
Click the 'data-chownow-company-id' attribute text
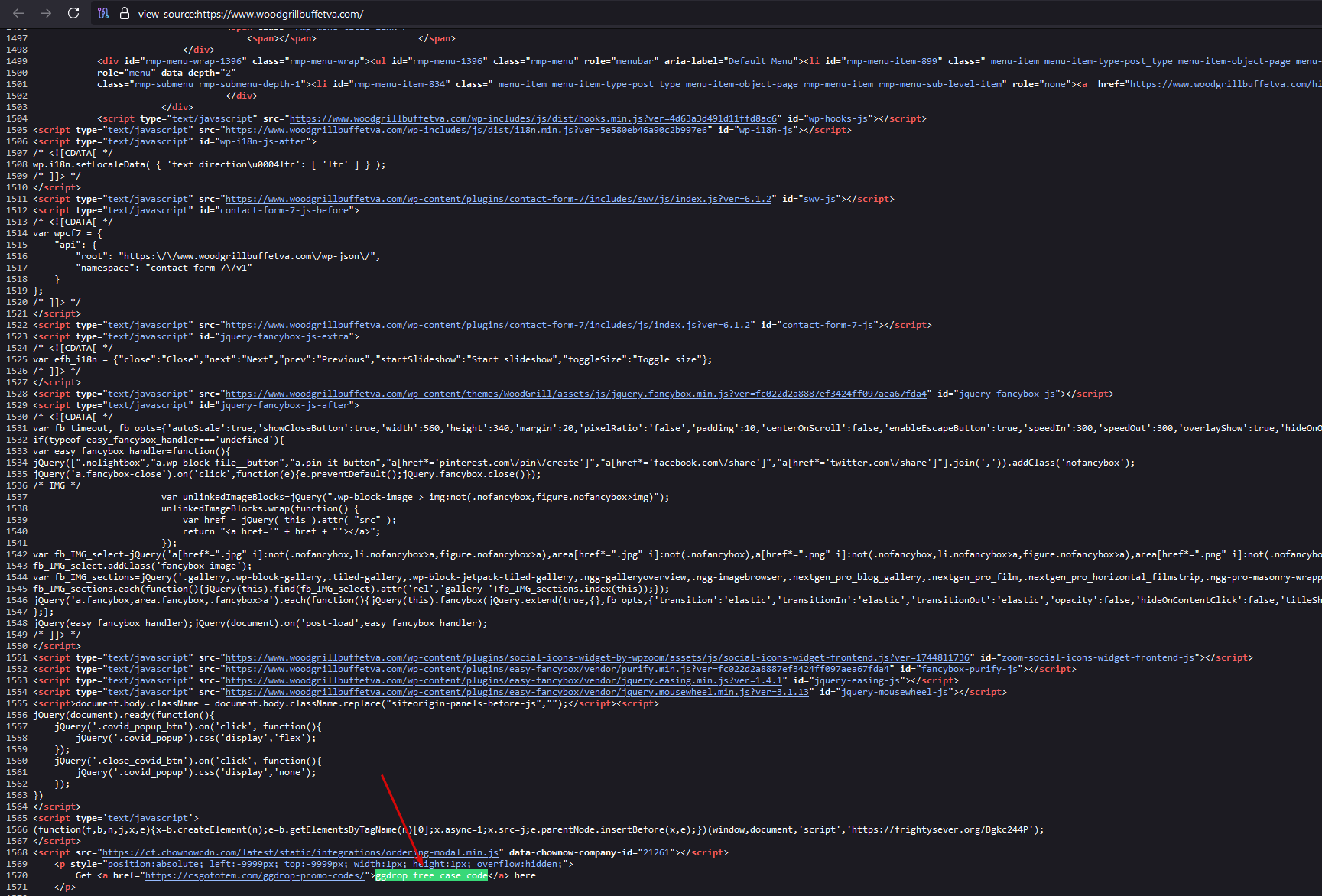click(572, 852)
